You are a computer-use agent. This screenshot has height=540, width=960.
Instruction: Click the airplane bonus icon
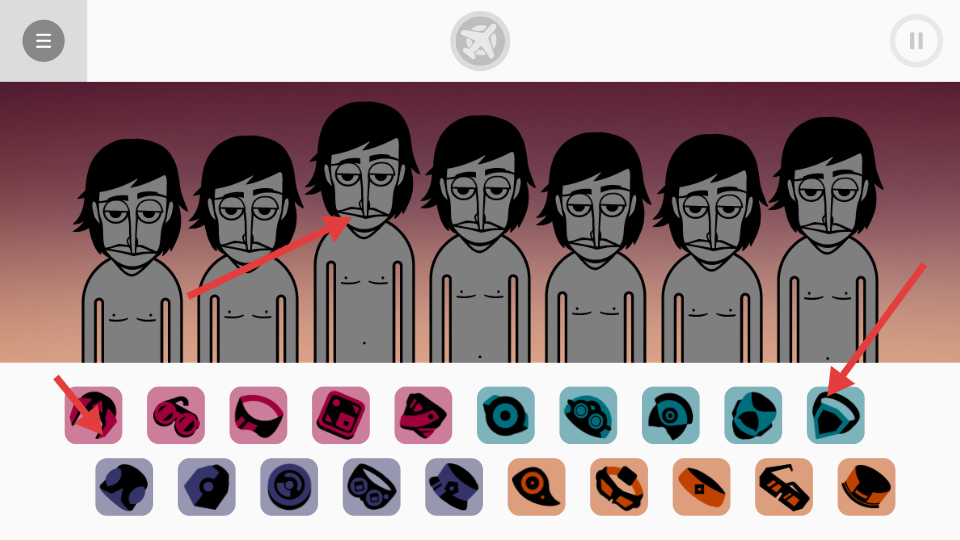(480, 41)
